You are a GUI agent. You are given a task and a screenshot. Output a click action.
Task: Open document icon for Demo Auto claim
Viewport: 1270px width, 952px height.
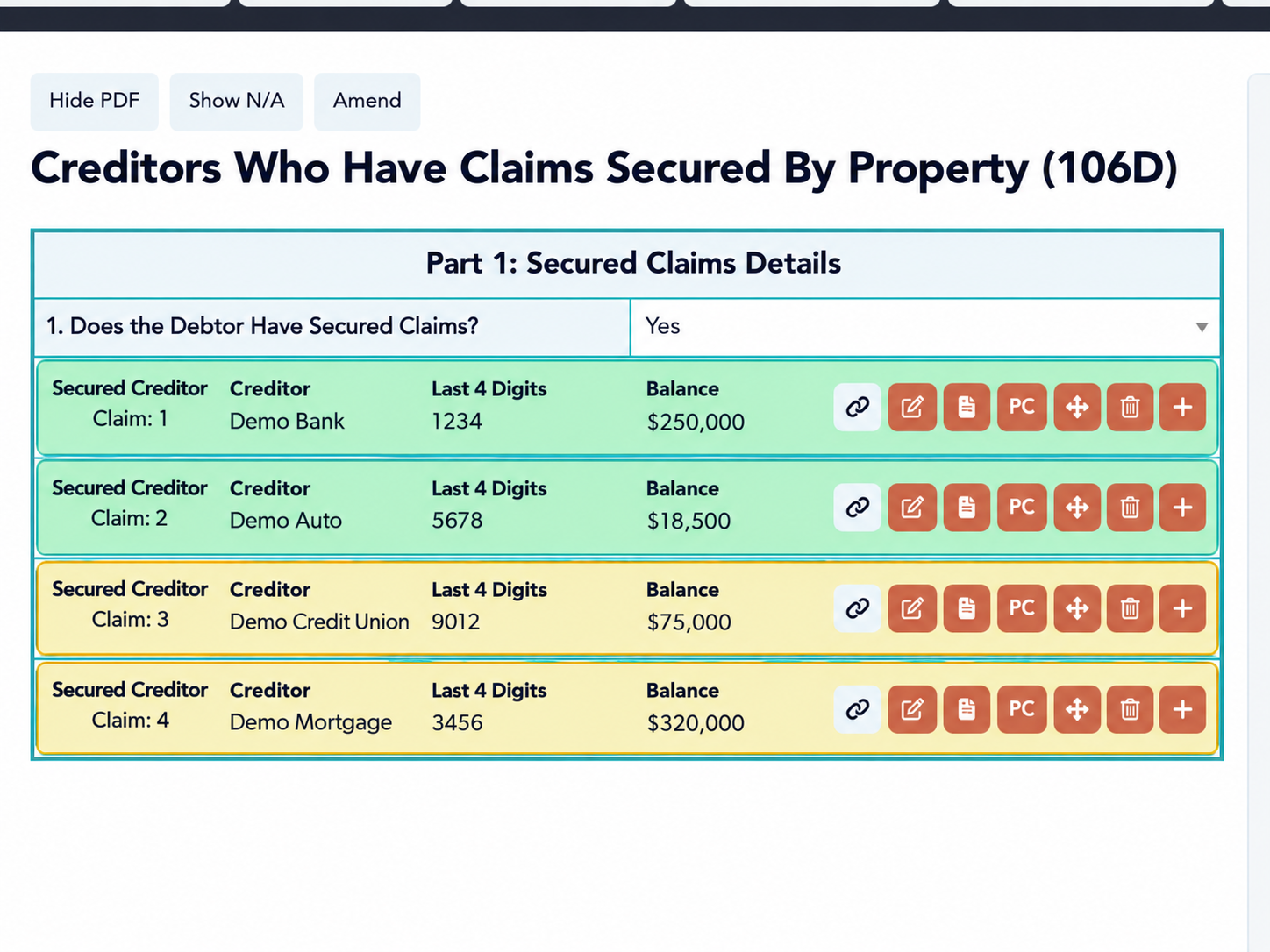coord(967,508)
